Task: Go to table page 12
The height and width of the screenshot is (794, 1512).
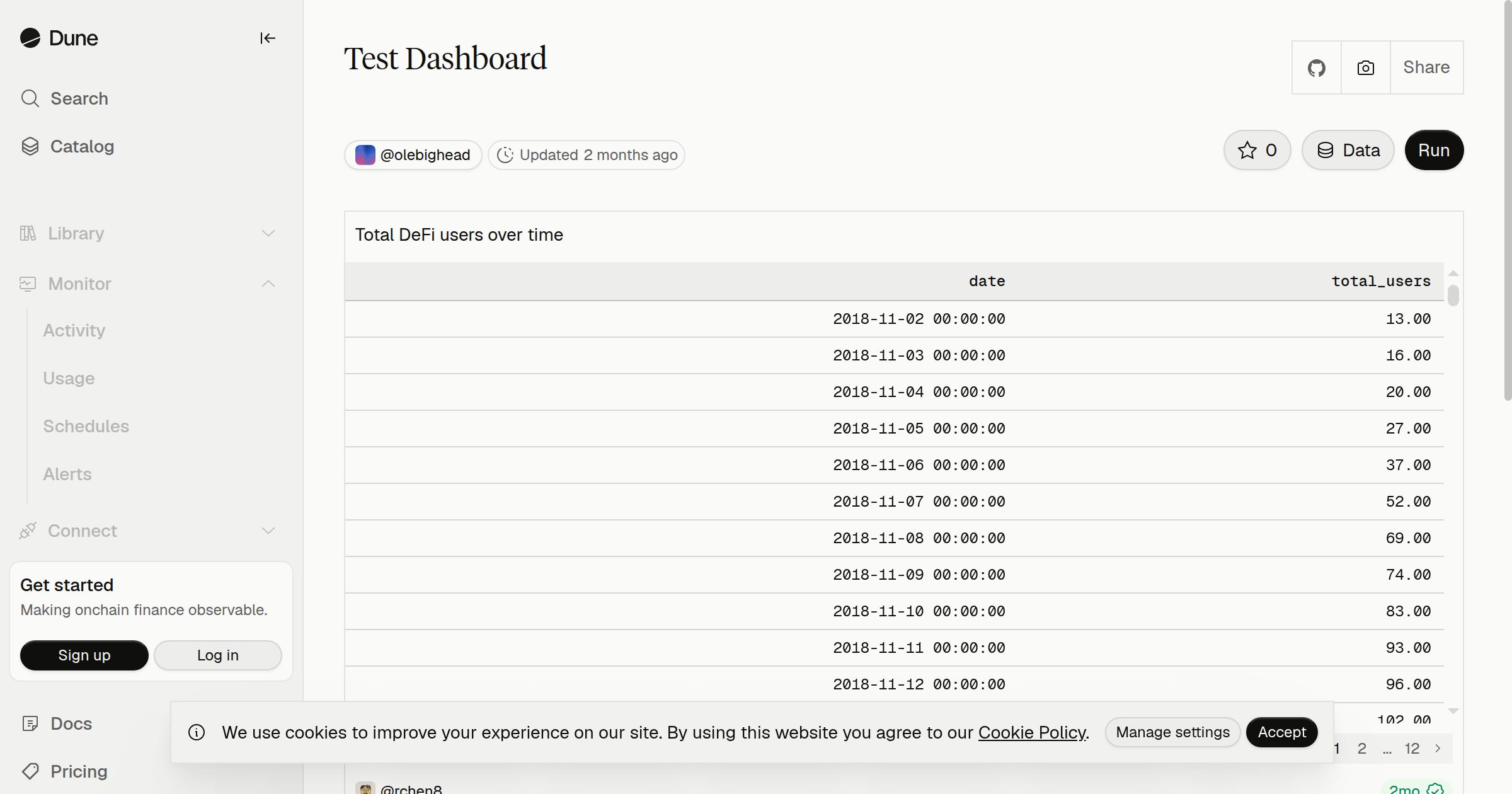Action: pos(1412,749)
